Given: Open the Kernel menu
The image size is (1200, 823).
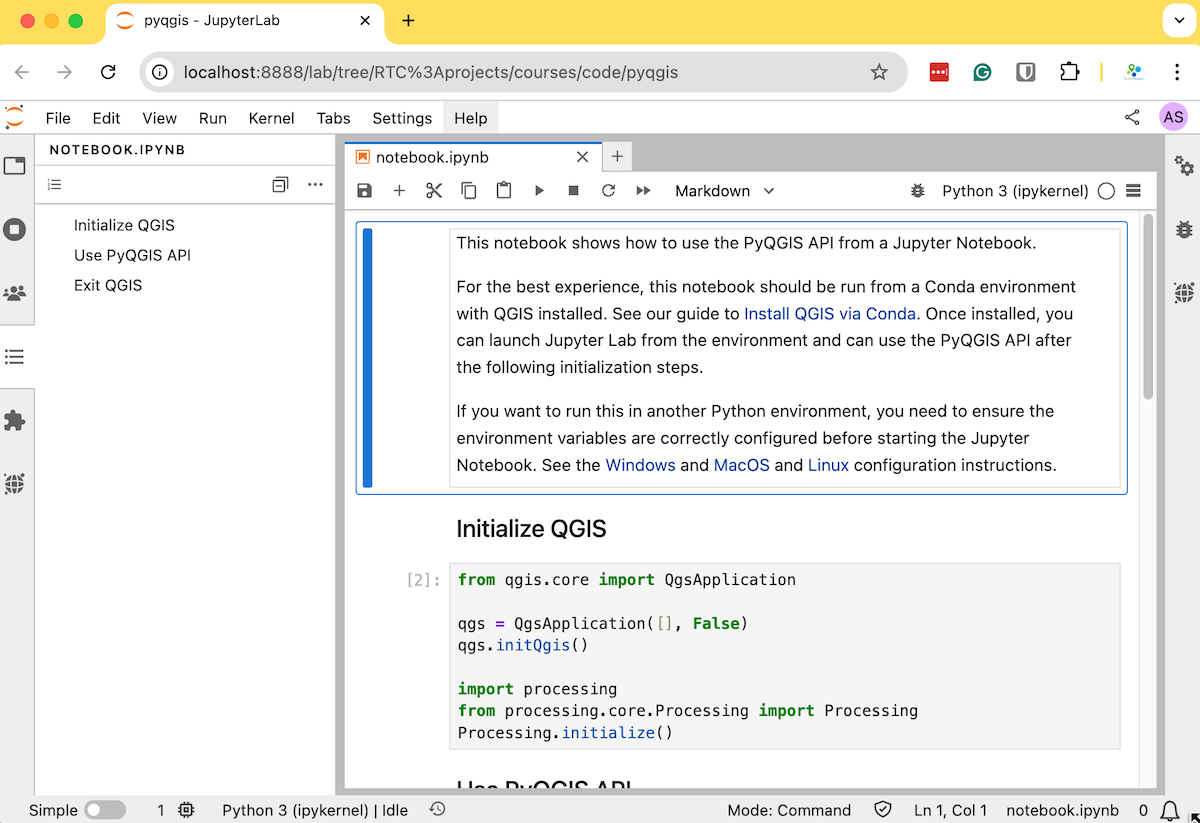Looking at the screenshot, I should tap(272, 118).
